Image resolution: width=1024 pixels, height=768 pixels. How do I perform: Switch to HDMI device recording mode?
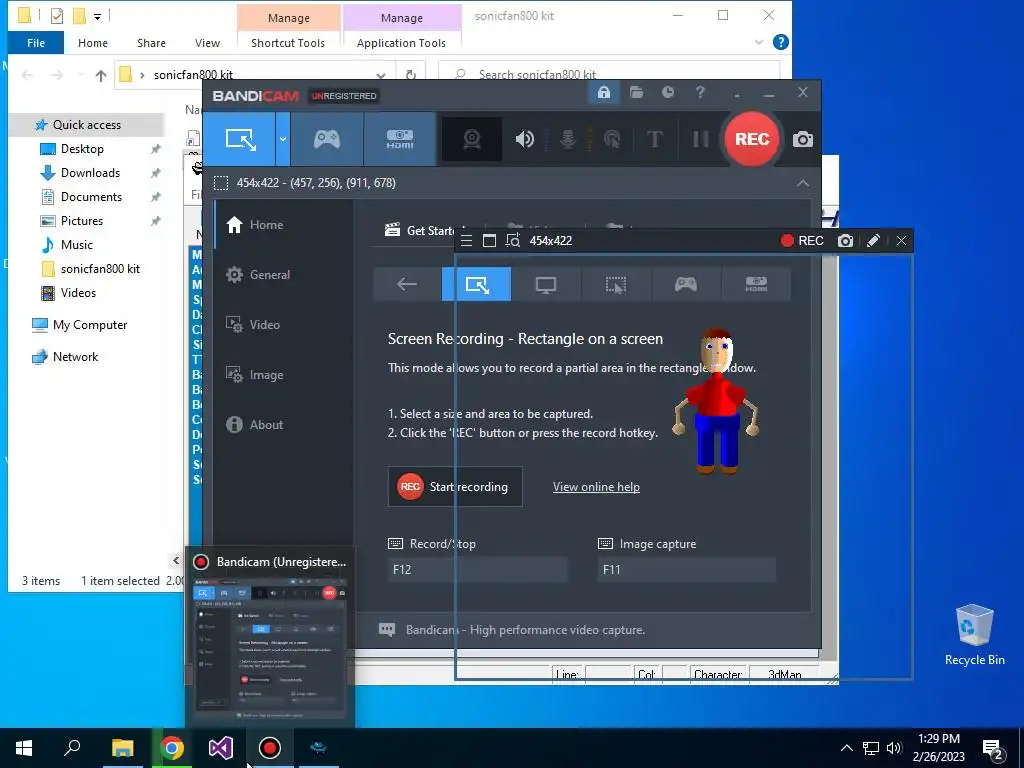(x=400, y=139)
